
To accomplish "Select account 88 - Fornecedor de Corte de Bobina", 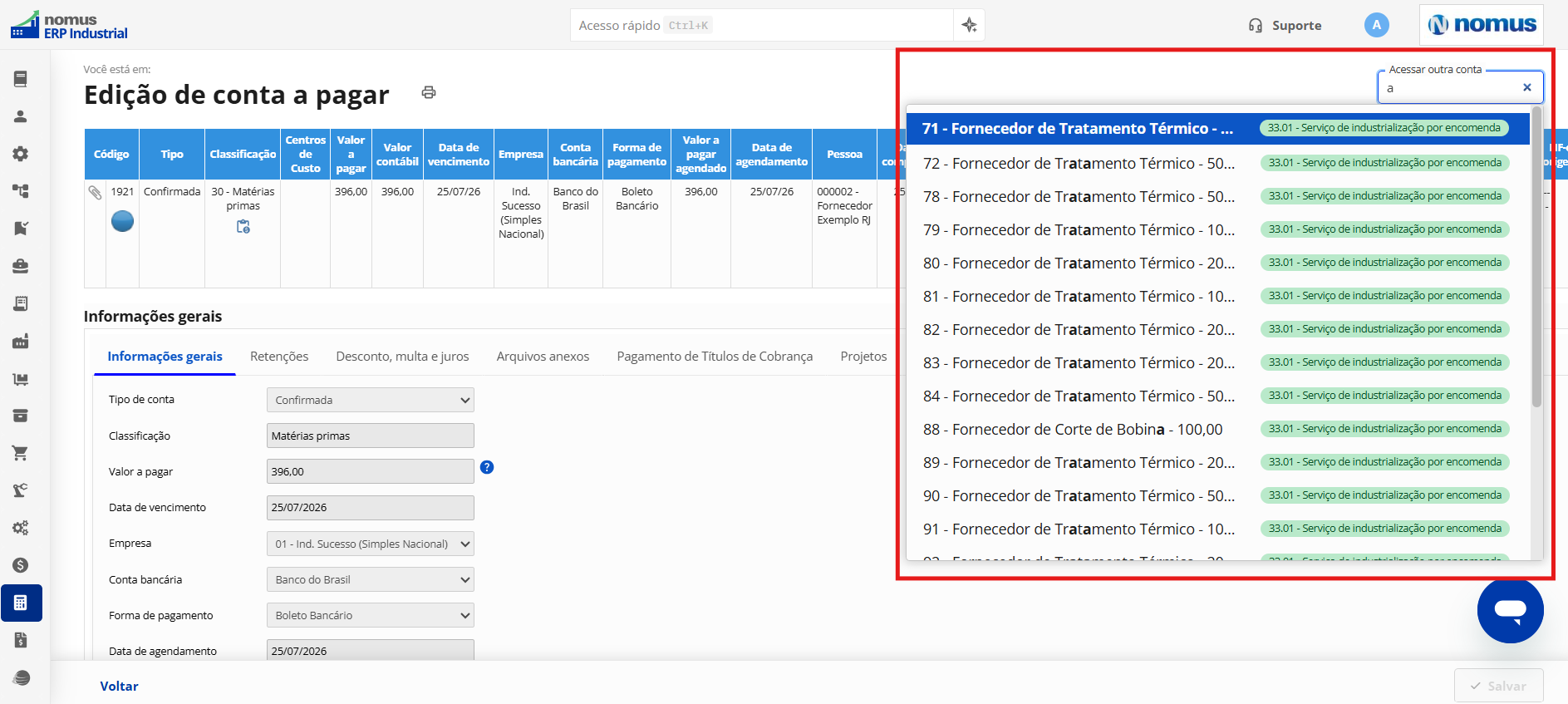I will 1218,429.
